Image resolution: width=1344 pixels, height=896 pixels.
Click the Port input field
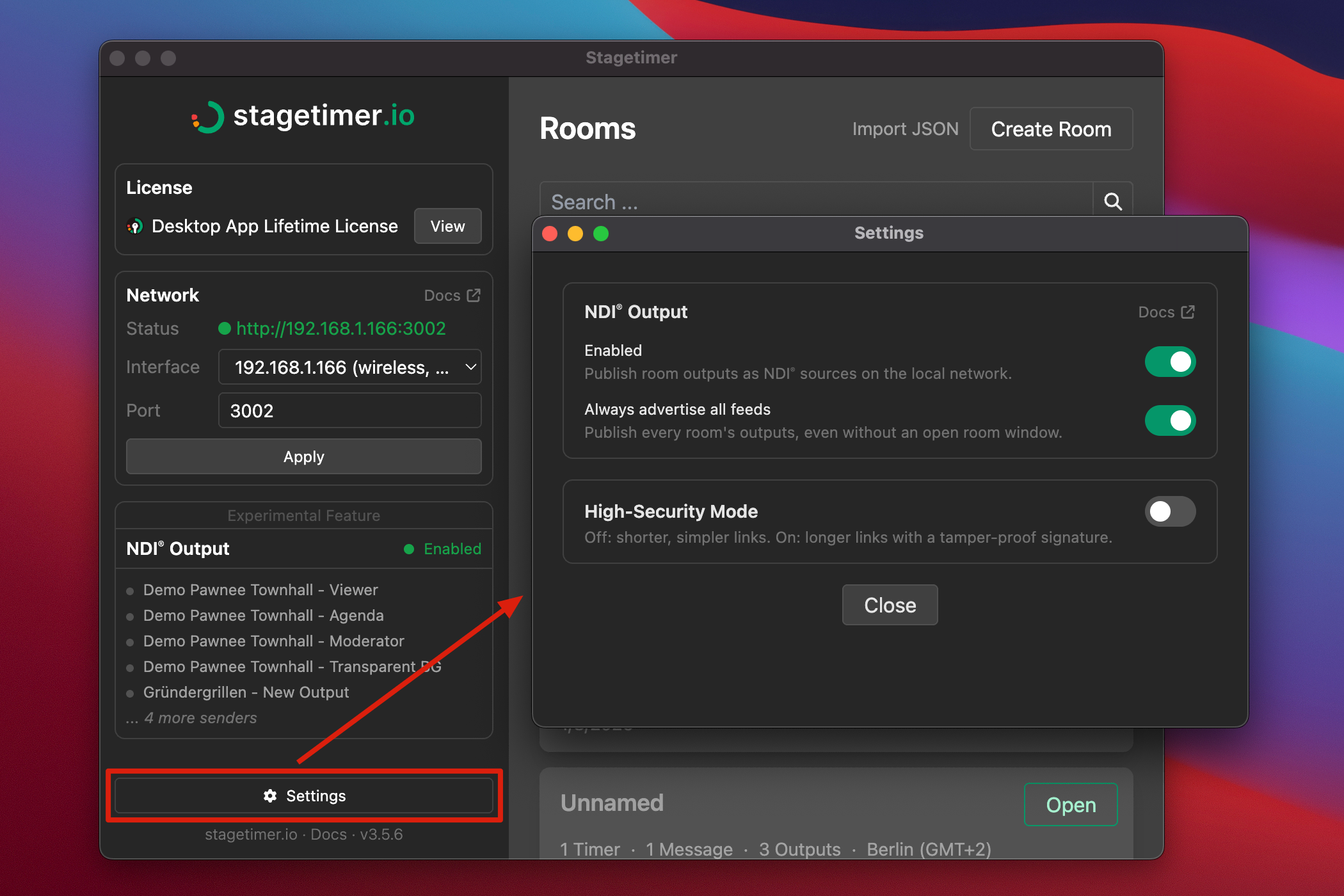(x=350, y=410)
